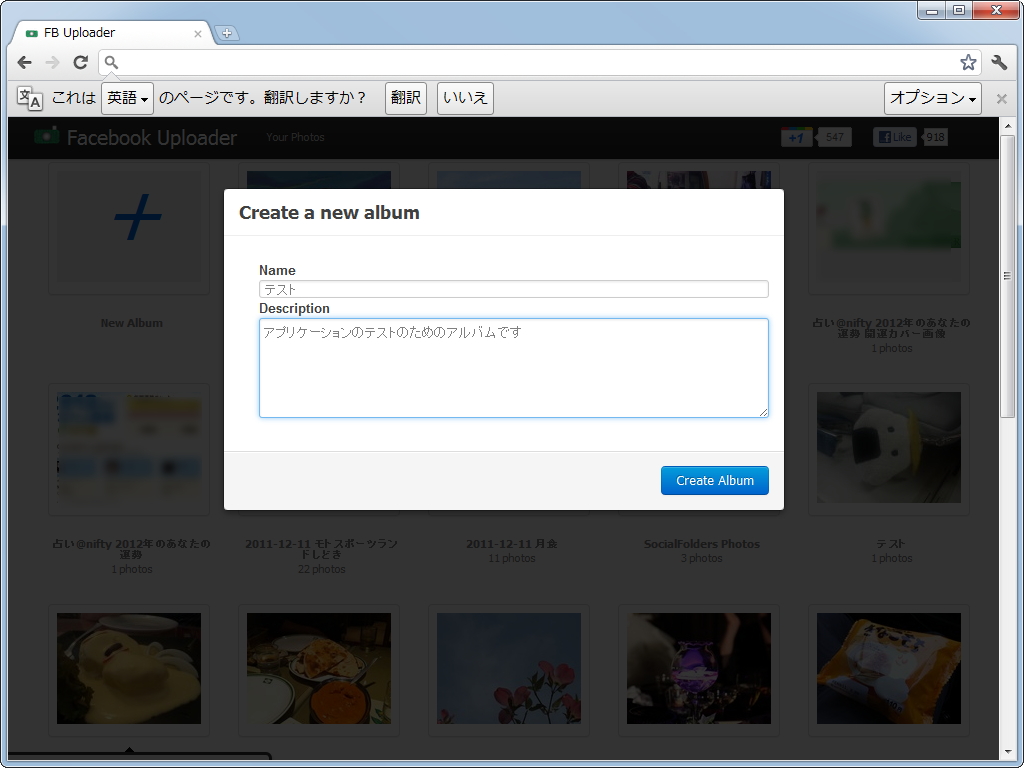Maximize the browser window
The image size is (1024, 768).
coord(959,10)
